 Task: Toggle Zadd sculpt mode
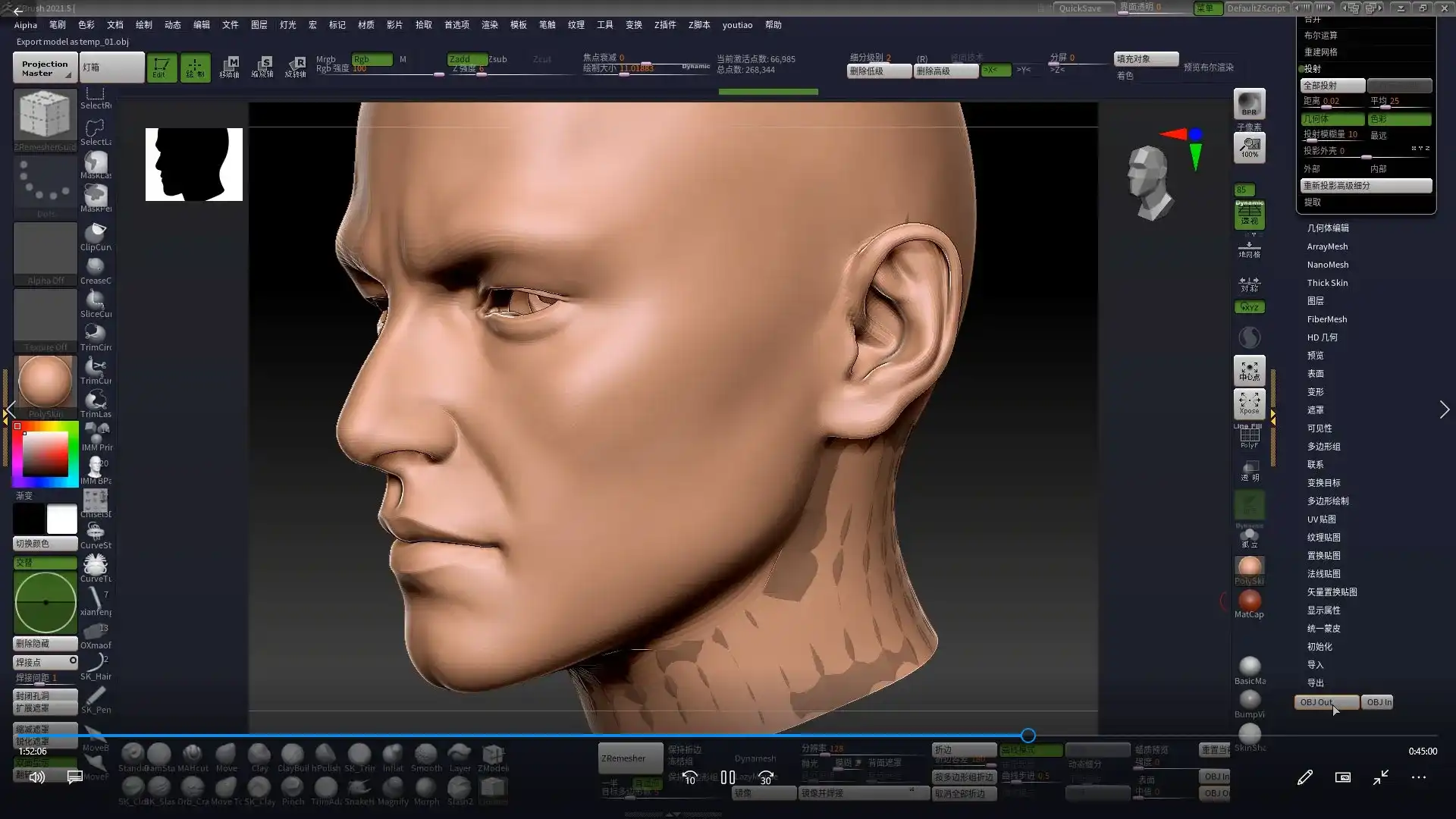pos(466,59)
